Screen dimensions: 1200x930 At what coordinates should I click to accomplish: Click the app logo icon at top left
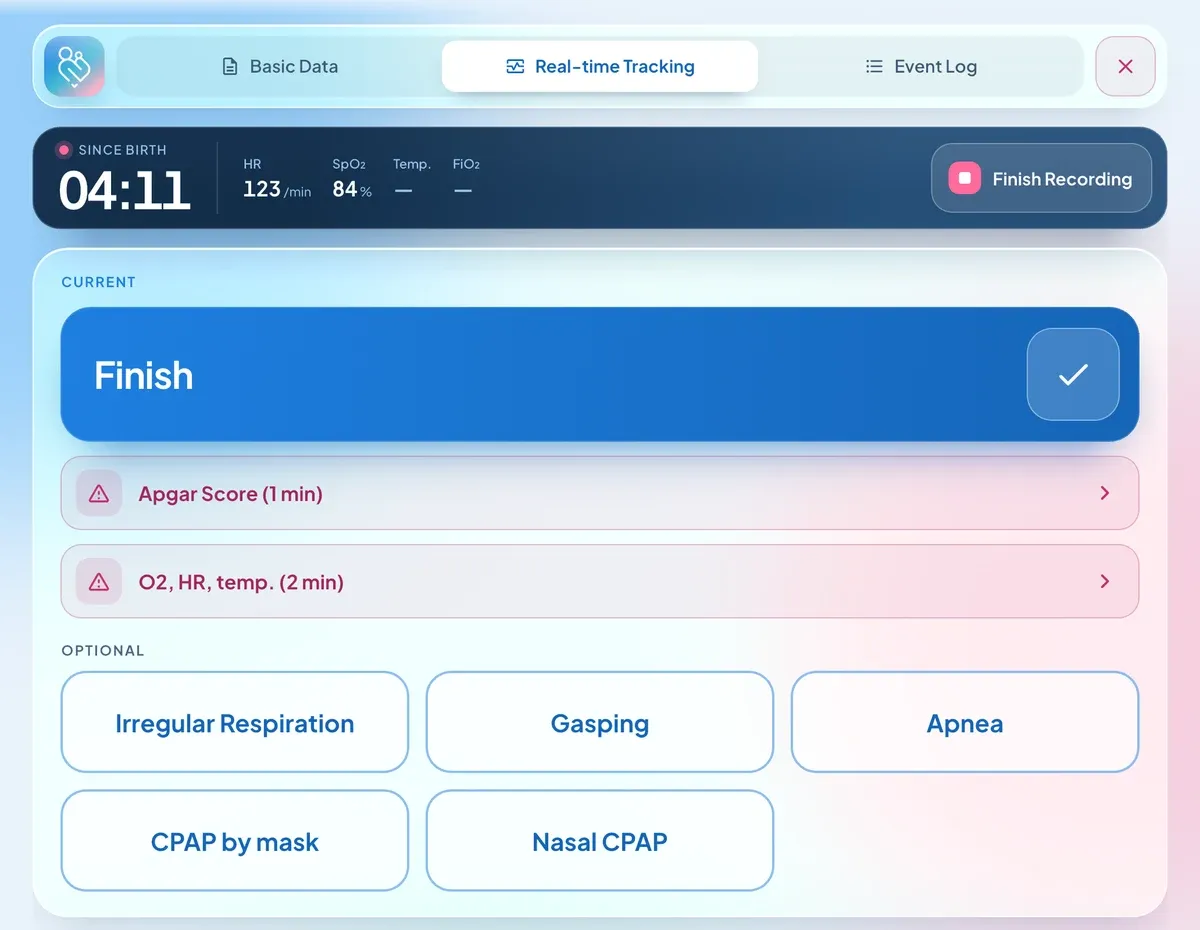coord(74,66)
